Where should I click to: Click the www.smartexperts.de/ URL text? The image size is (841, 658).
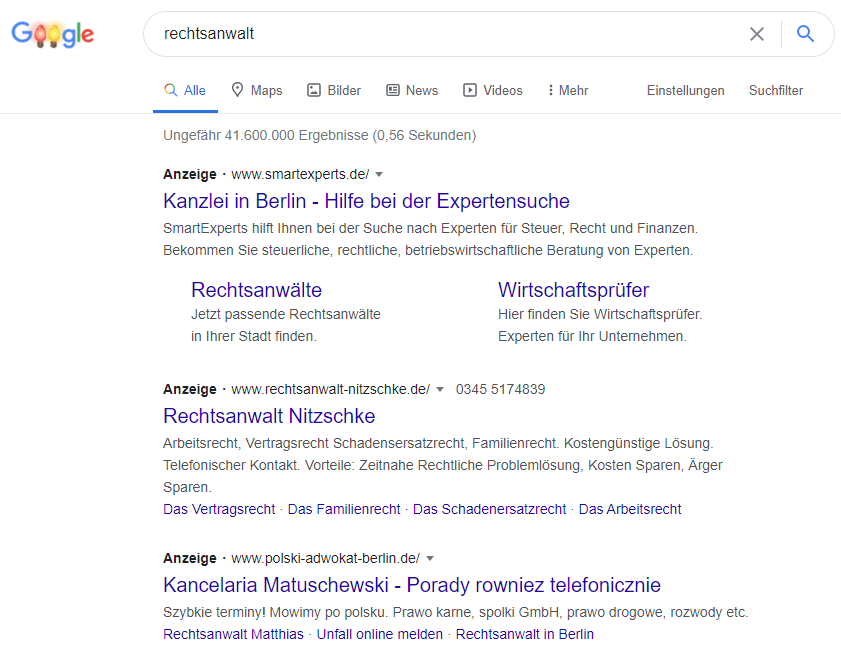click(x=300, y=174)
